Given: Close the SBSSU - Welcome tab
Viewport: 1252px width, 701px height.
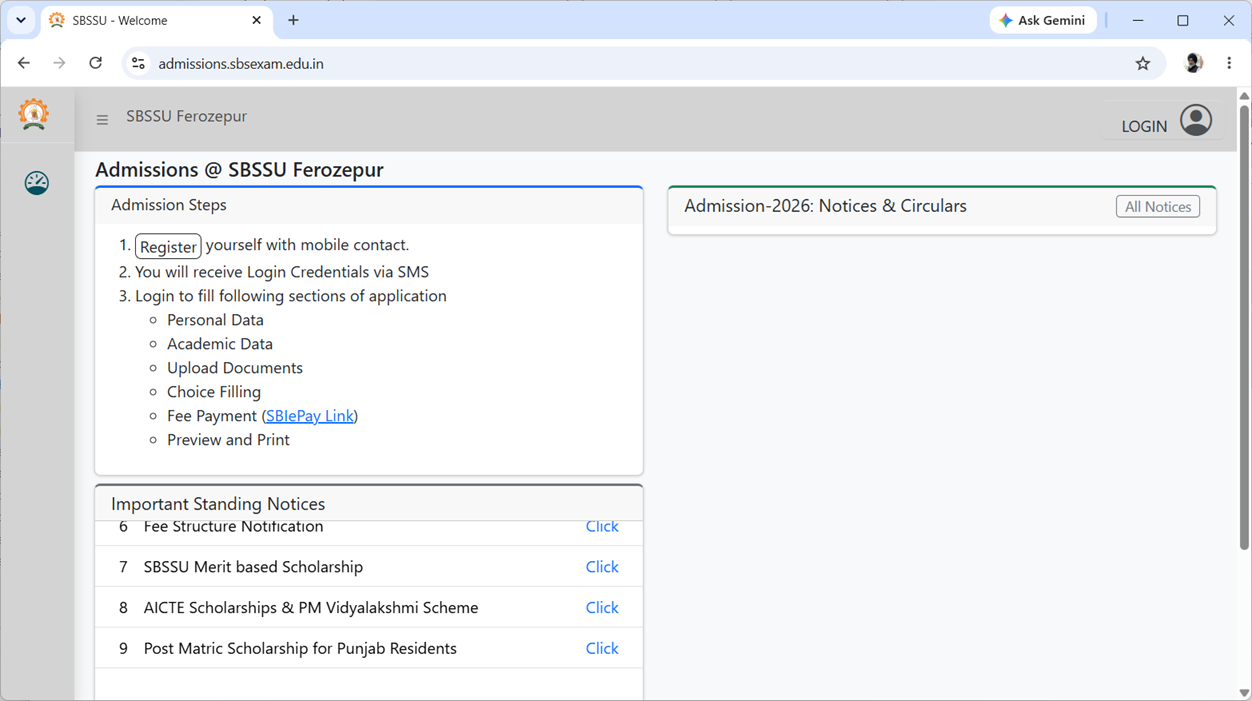Looking at the screenshot, I should click(257, 20).
